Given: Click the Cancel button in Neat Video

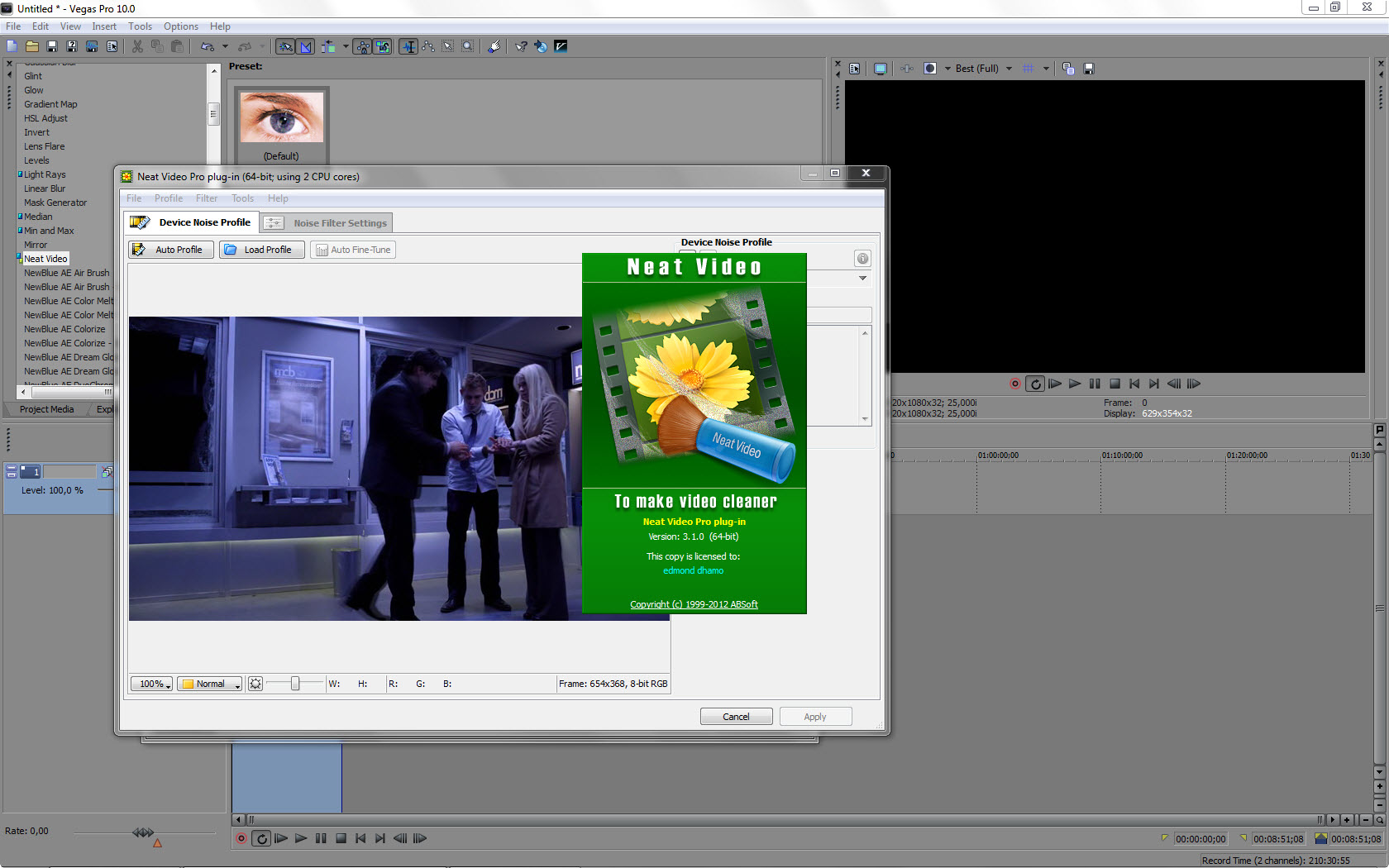Looking at the screenshot, I should point(736,717).
